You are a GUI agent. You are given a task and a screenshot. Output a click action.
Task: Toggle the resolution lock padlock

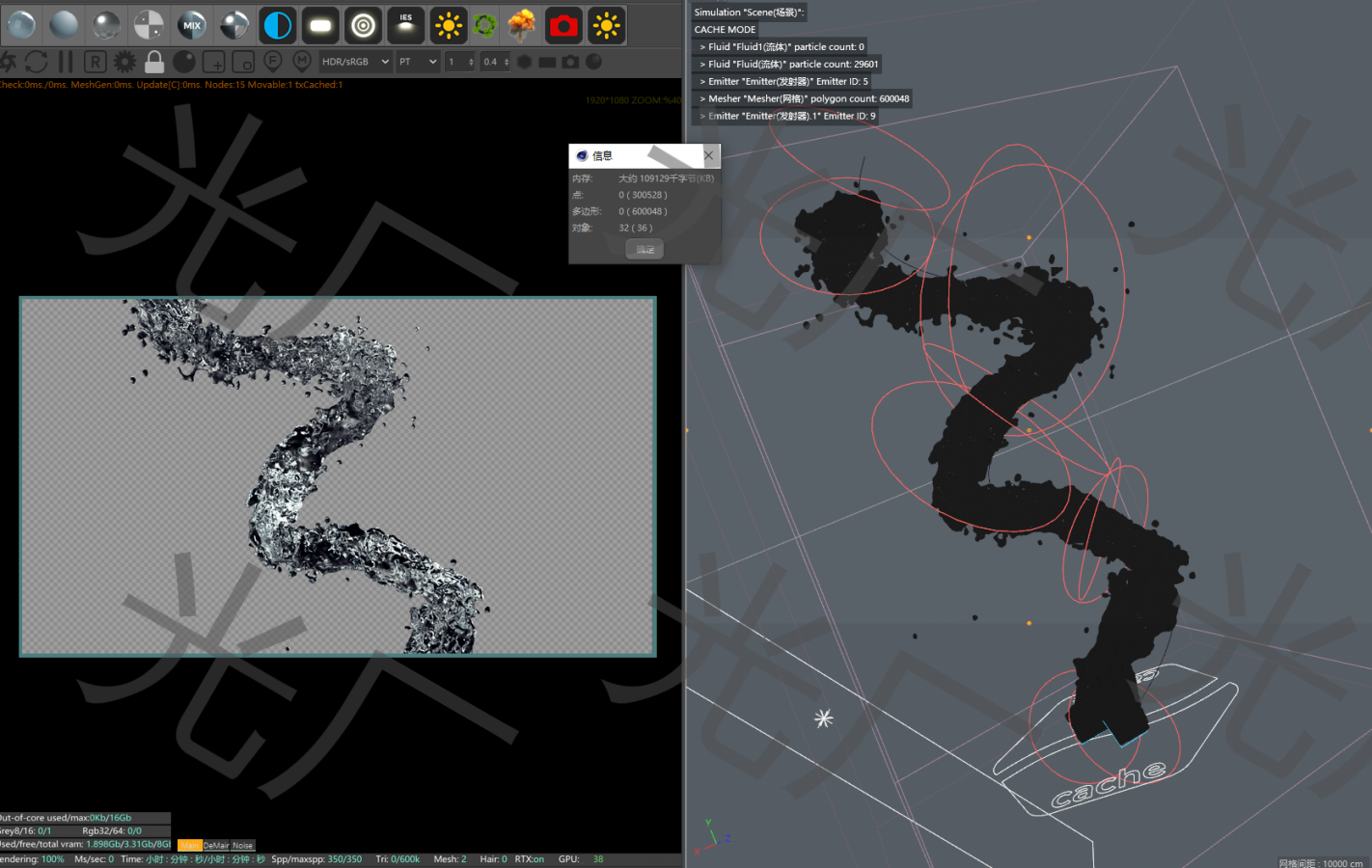(x=152, y=61)
